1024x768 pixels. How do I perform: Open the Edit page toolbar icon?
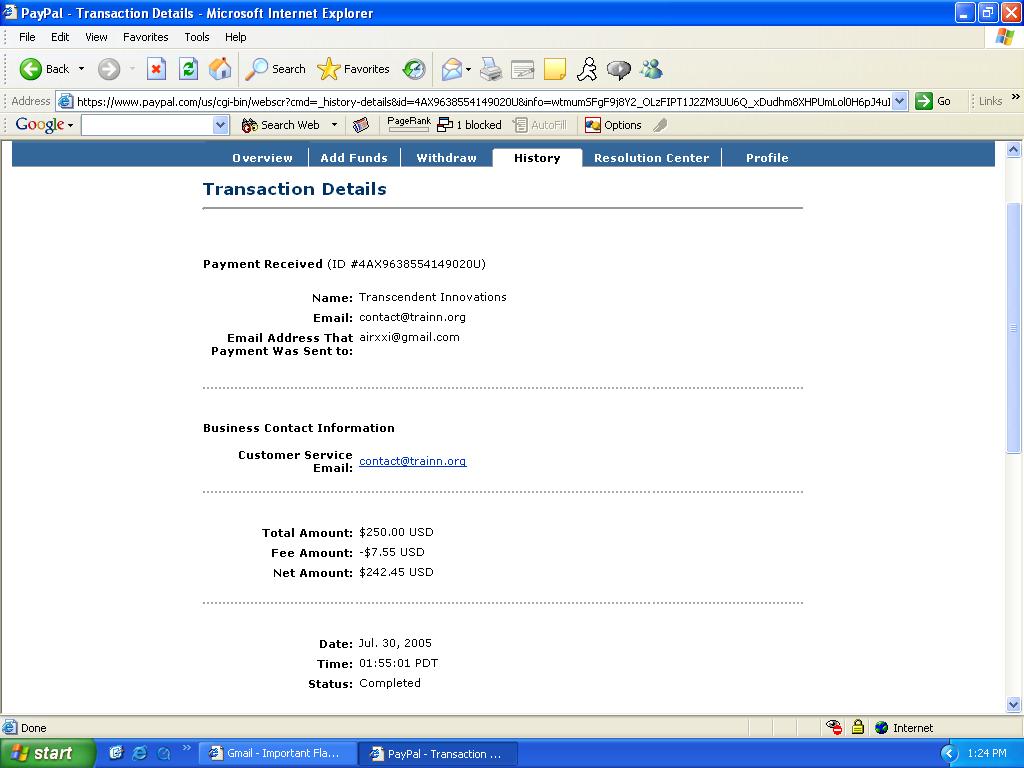pos(522,69)
